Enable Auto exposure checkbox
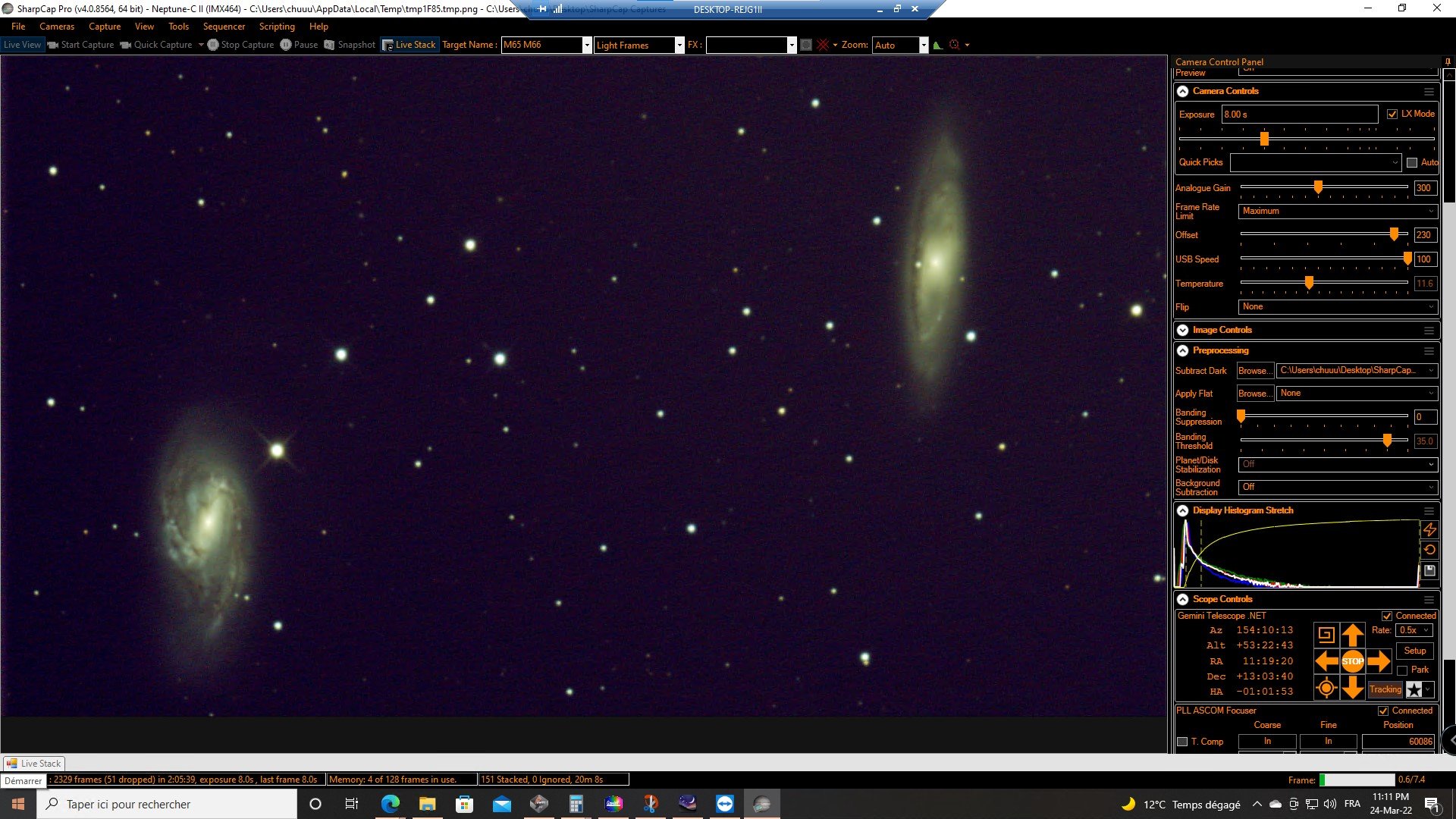Viewport: 1456px width, 819px height. pos(1412,162)
